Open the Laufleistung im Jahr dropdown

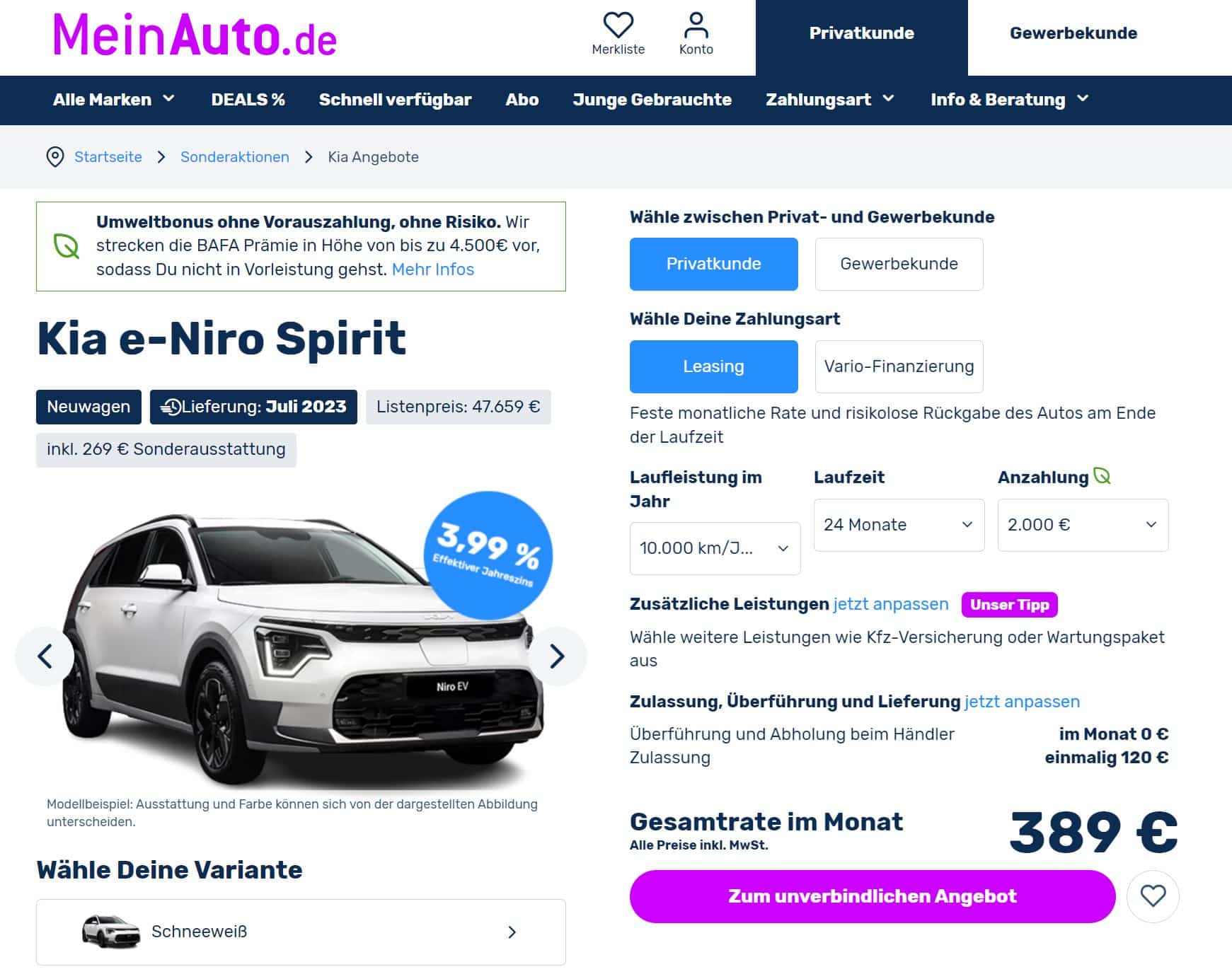pos(715,548)
